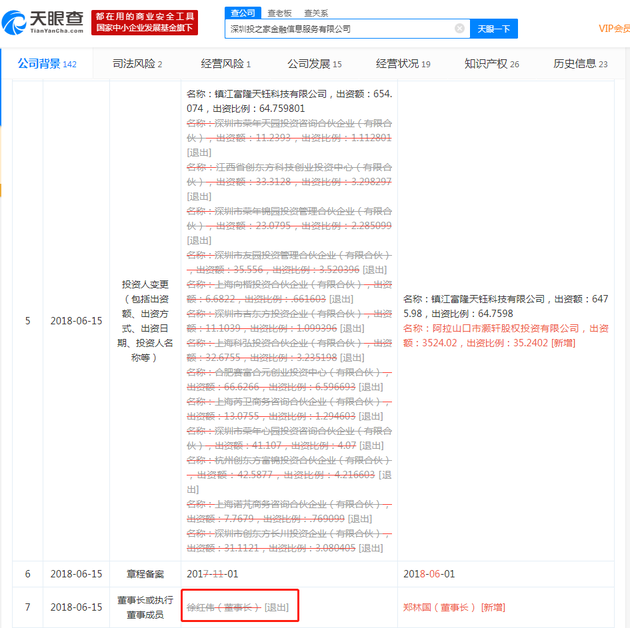Open the 公司背景 142 tab
The height and width of the screenshot is (628, 630).
pyautogui.click(x=47, y=63)
